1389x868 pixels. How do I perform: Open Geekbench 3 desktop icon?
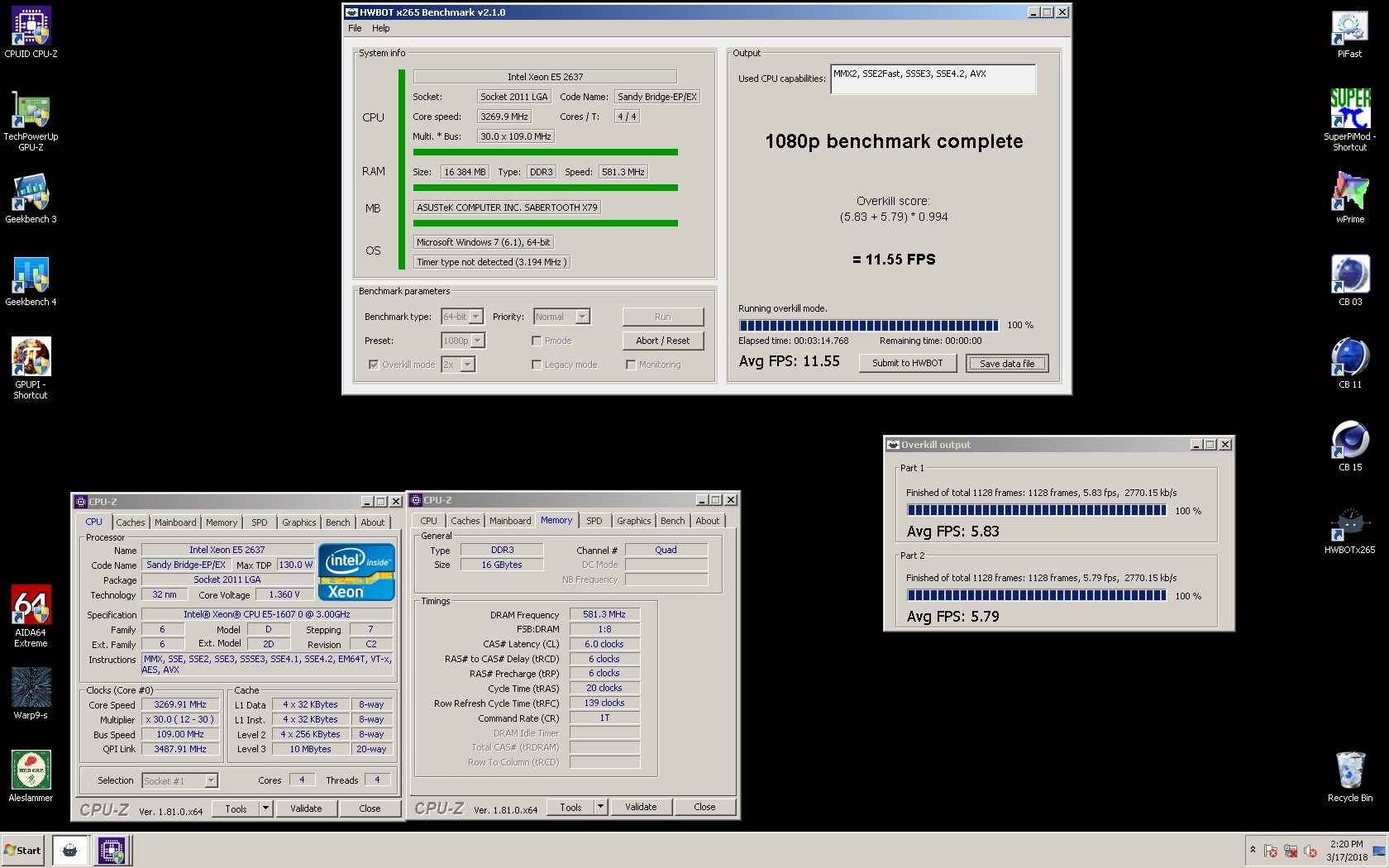[x=31, y=198]
